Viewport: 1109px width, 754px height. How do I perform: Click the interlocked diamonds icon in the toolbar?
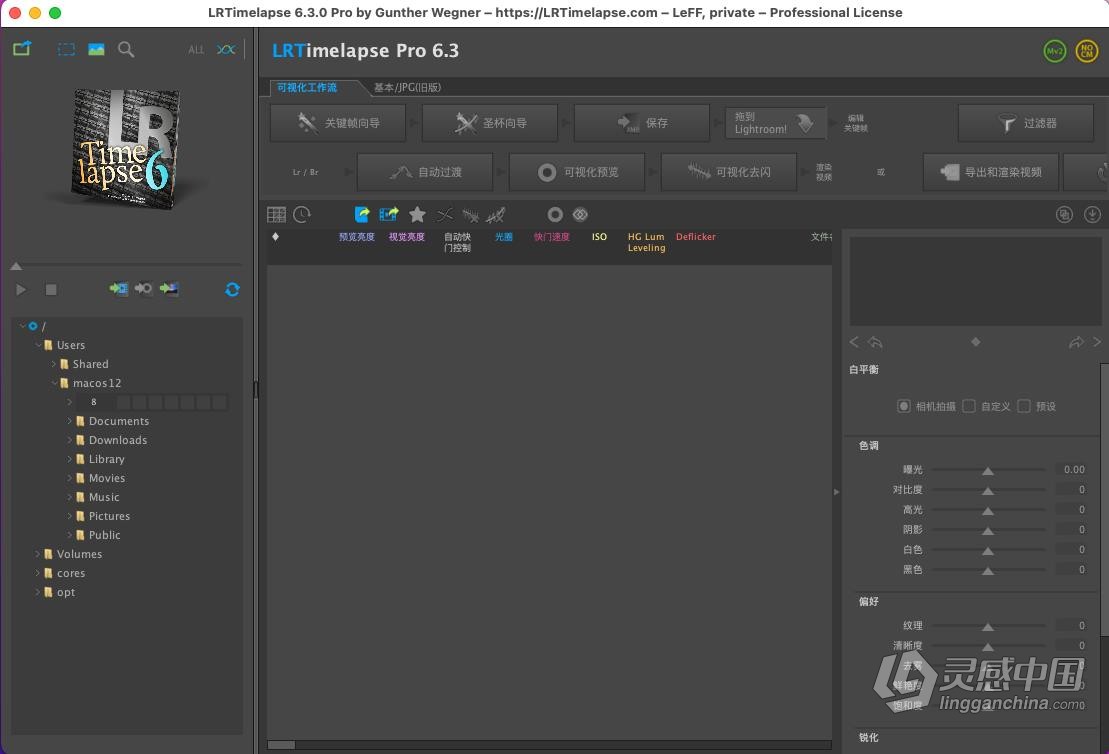[x=581, y=214]
